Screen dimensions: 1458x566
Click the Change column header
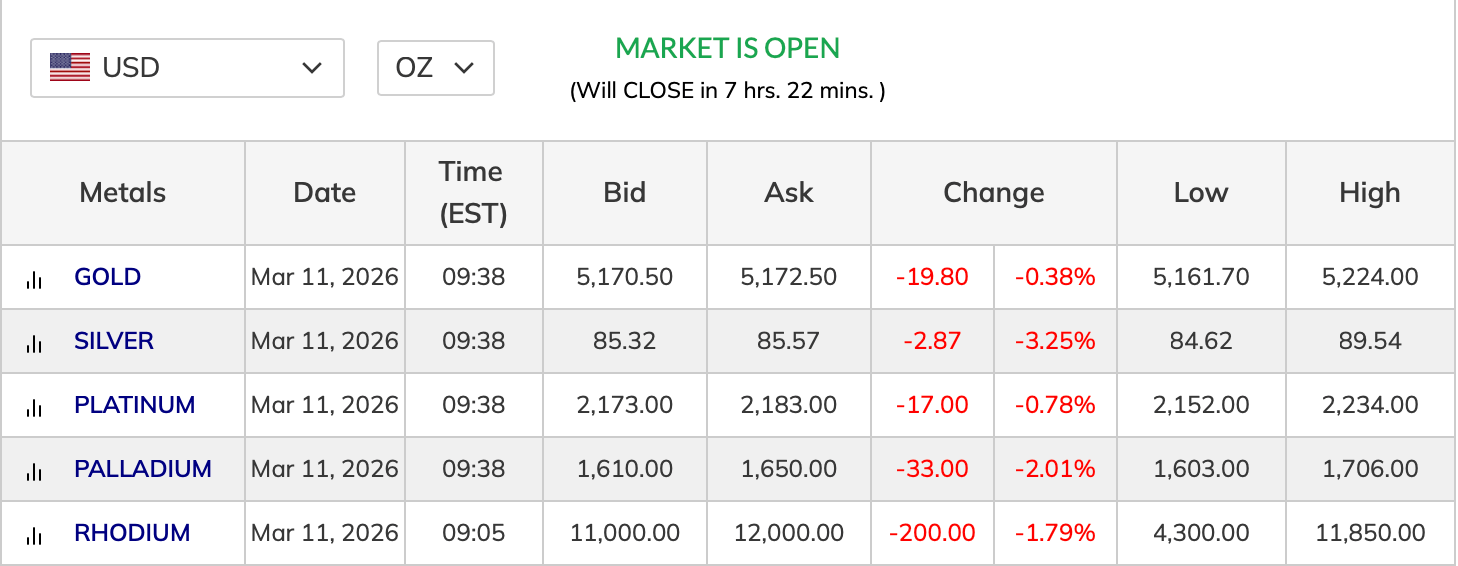[x=994, y=193]
